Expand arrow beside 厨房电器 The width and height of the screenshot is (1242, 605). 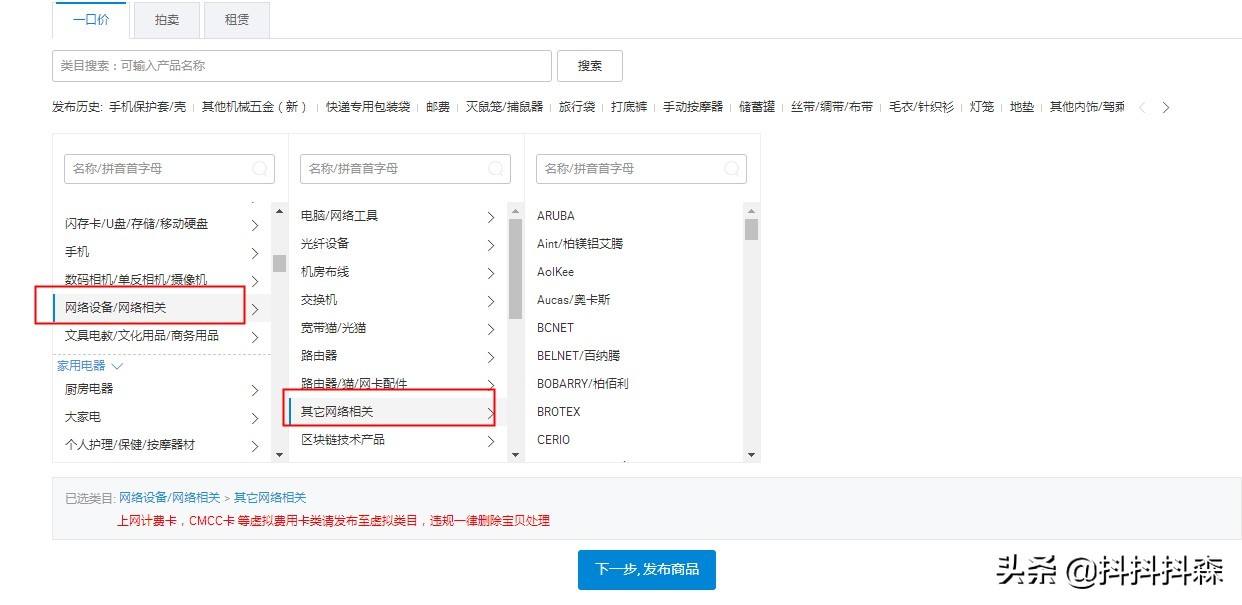255,391
